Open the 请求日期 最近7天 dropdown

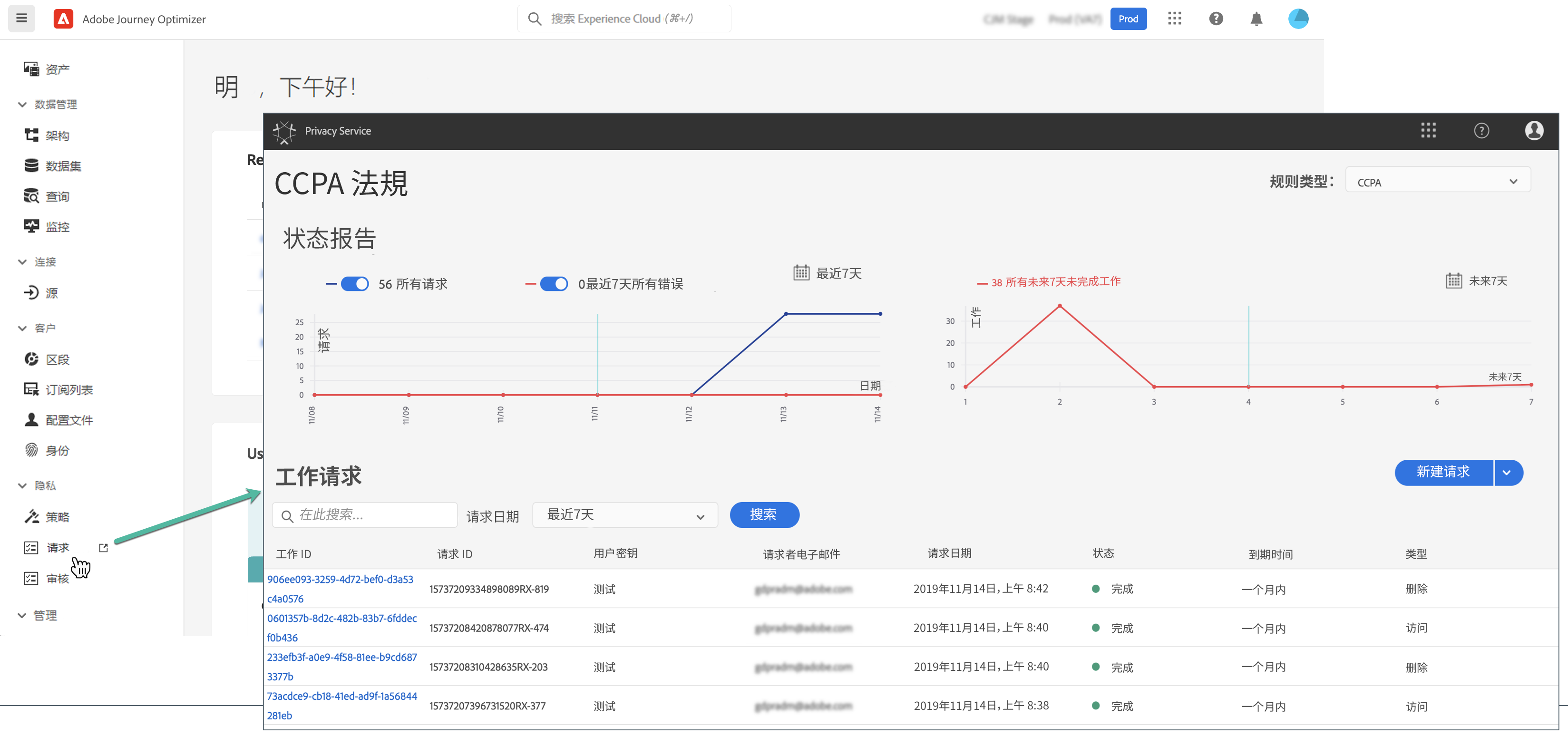point(624,515)
